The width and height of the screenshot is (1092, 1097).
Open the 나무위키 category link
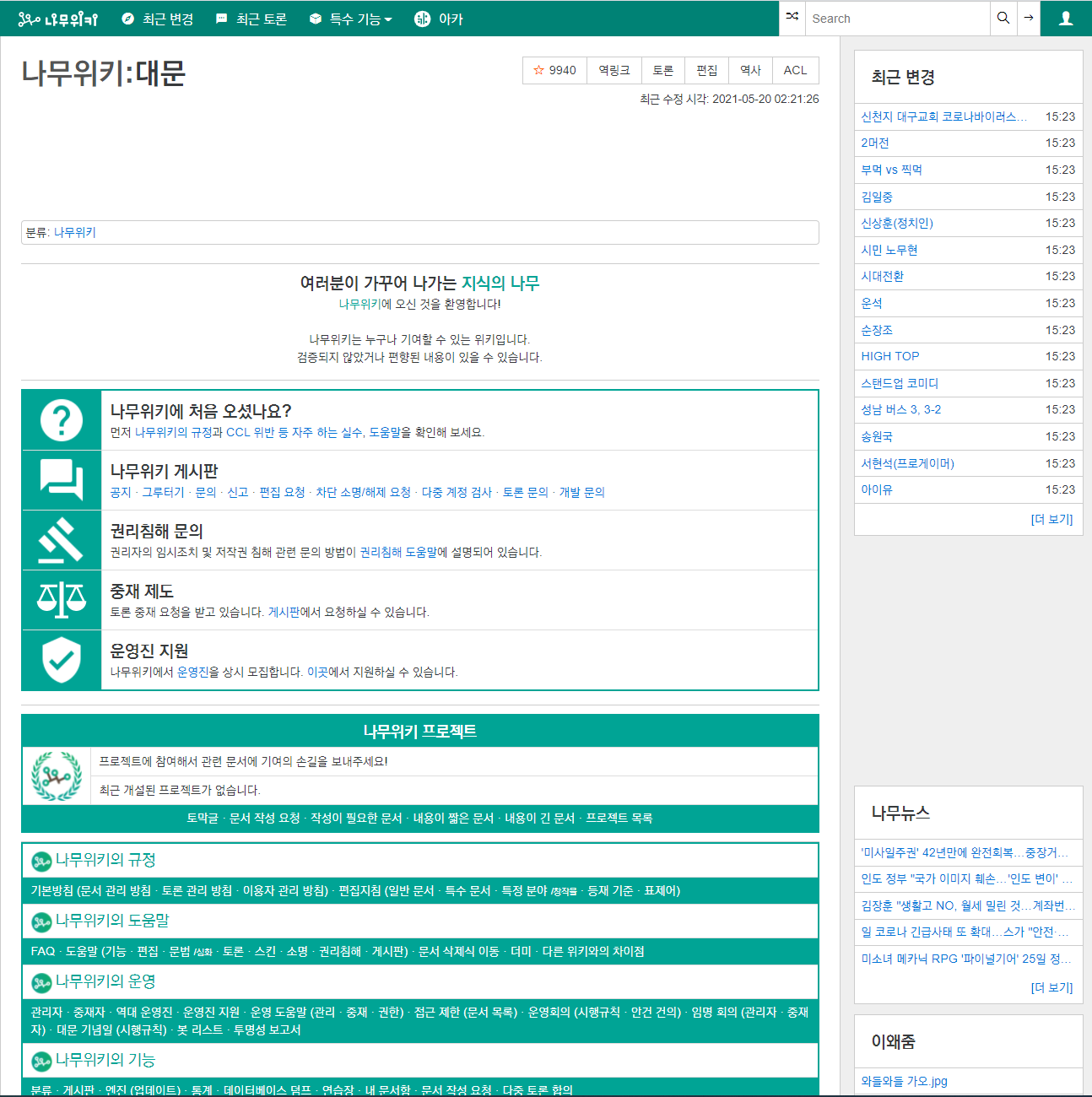[x=75, y=232]
